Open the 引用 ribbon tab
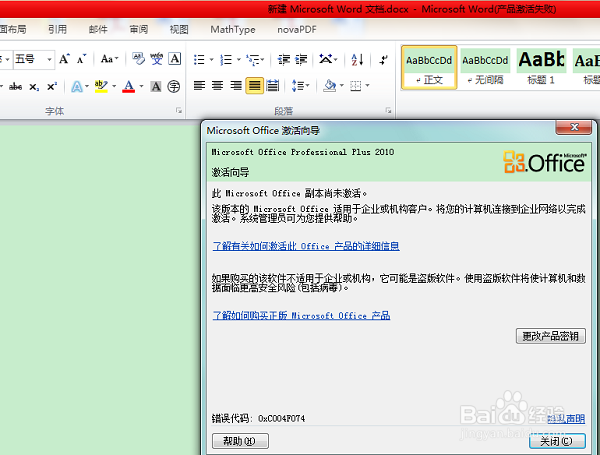This screenshot has height=455, width=600. pyautogui.click(x=57, y=29)
